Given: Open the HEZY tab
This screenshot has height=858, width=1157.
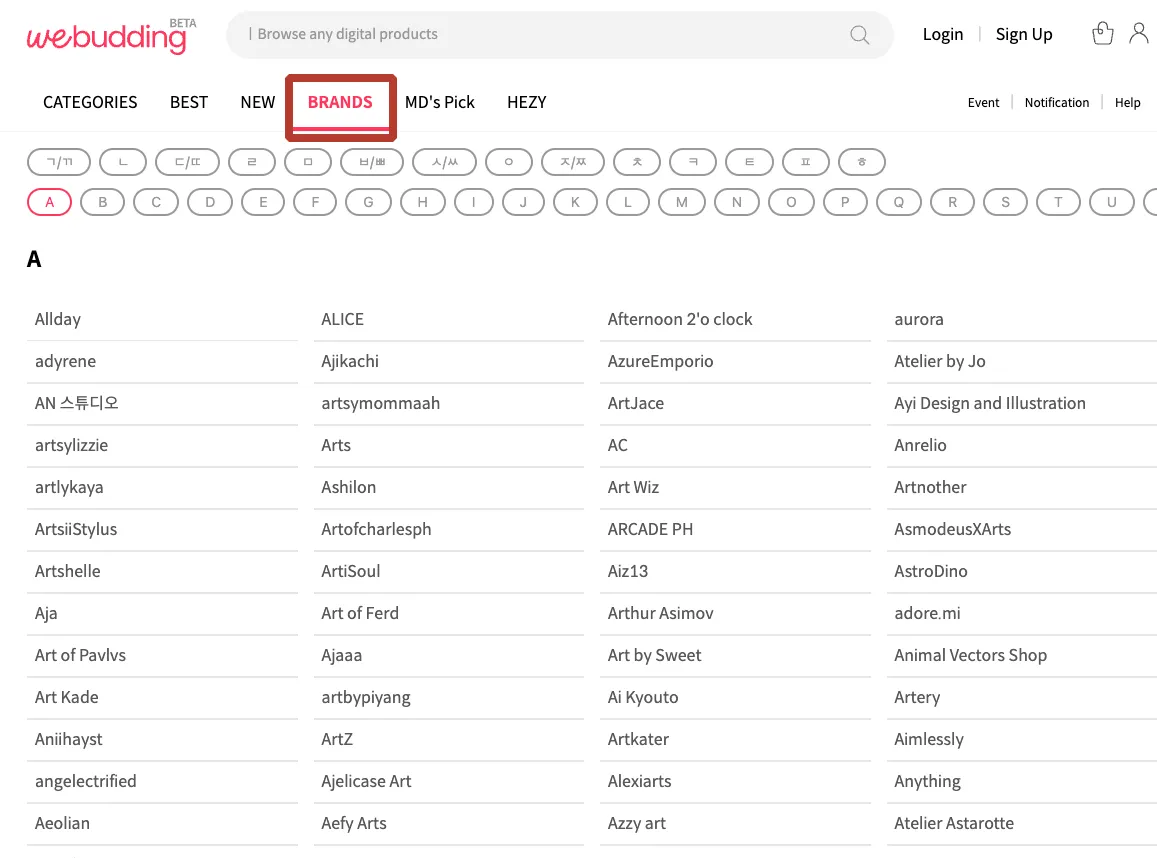Looking at the screenshot, I should pos(527,103).
